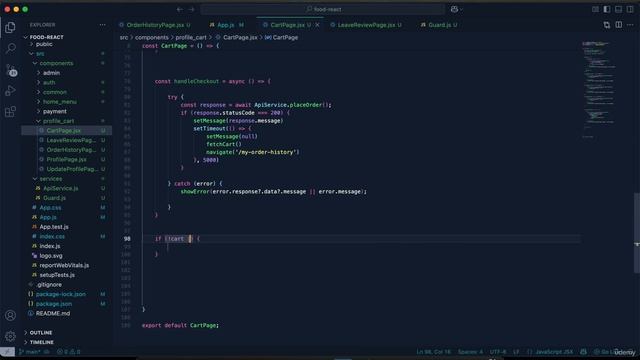This screenshot has width=640, height=360.
Task: Expand the payment folder
Action: [x=55, y=111]
